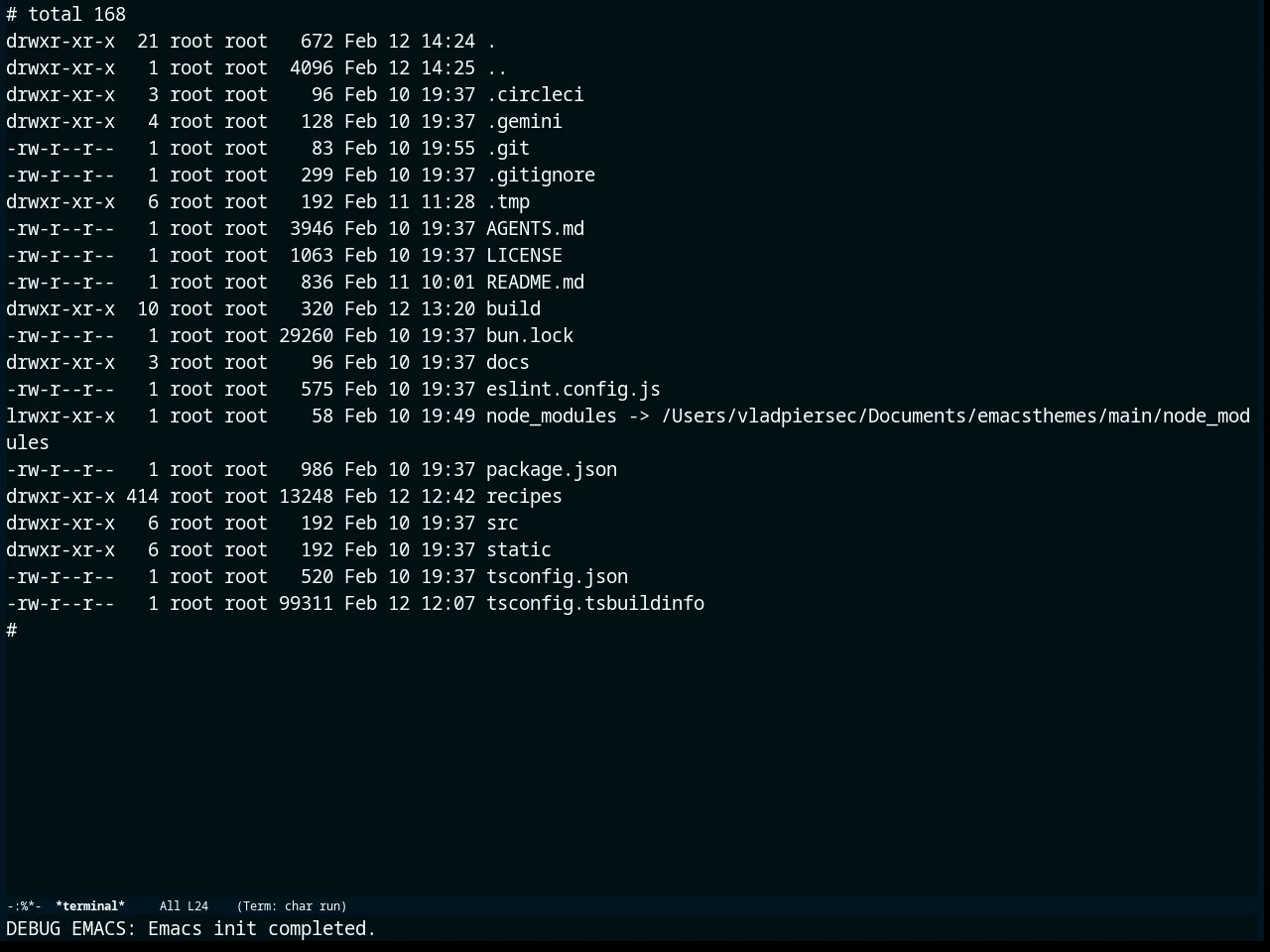This screenshot has width=1270, height=952.
Task: Click the recipes directory entry
Action: [x=524, y=496]
